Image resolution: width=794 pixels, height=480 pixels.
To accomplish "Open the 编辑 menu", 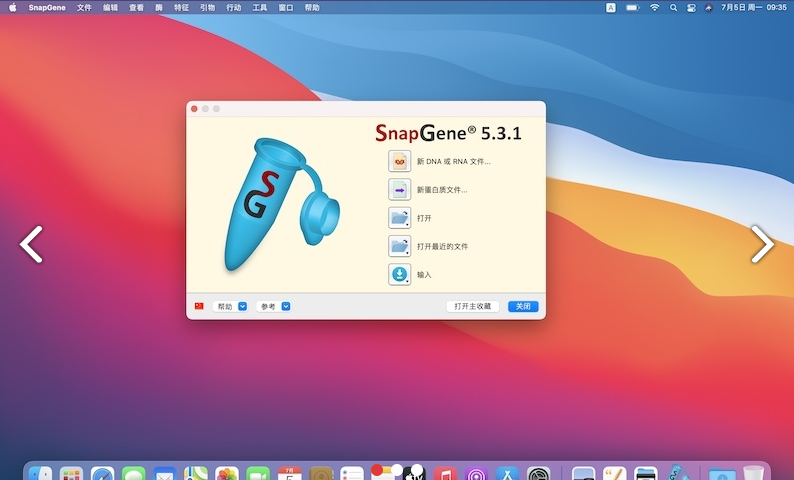I will (110, 8).
